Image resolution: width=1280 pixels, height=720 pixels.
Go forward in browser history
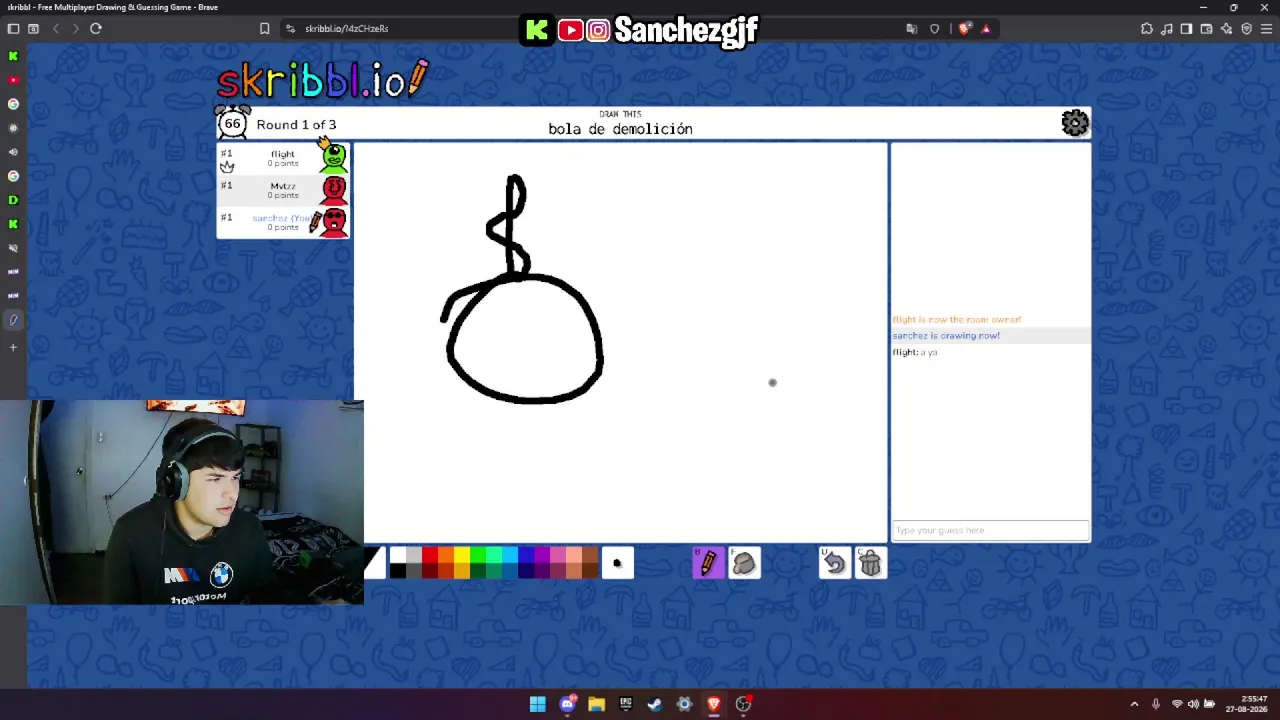click(x=76, y=28)
